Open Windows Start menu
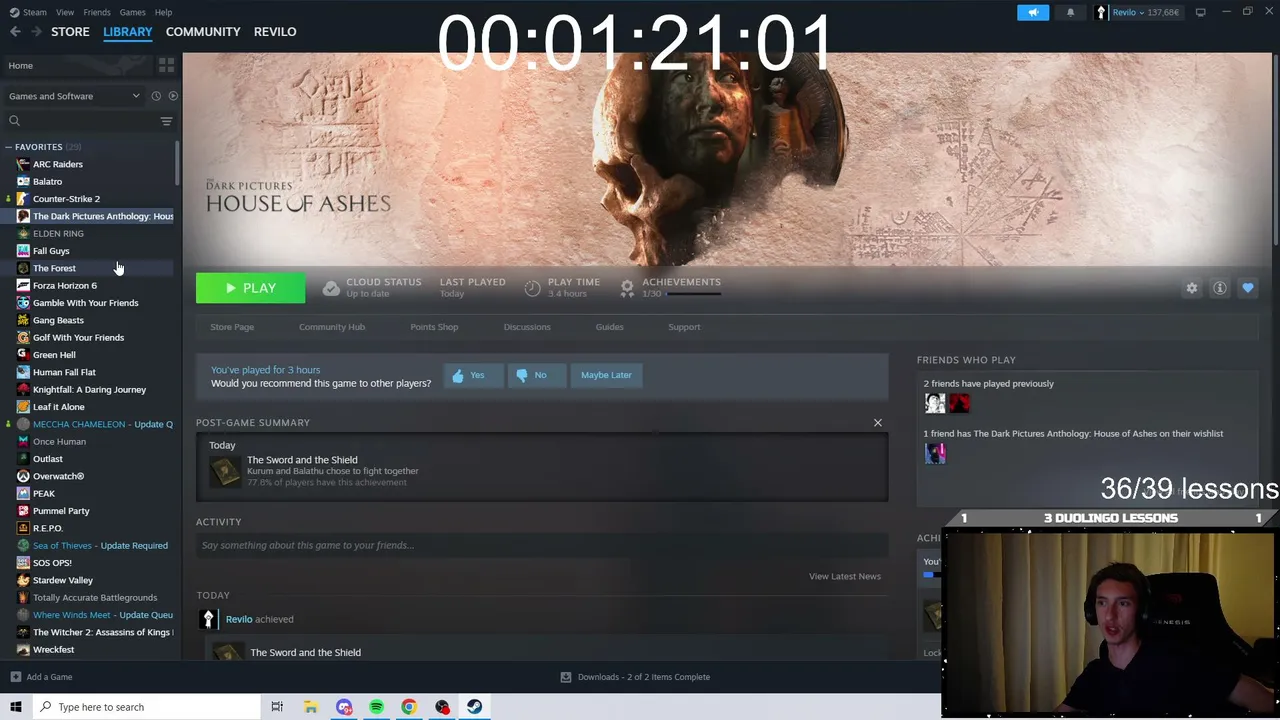The height and width of the screenshot is (720, 1280). click(x=15, y=707)
